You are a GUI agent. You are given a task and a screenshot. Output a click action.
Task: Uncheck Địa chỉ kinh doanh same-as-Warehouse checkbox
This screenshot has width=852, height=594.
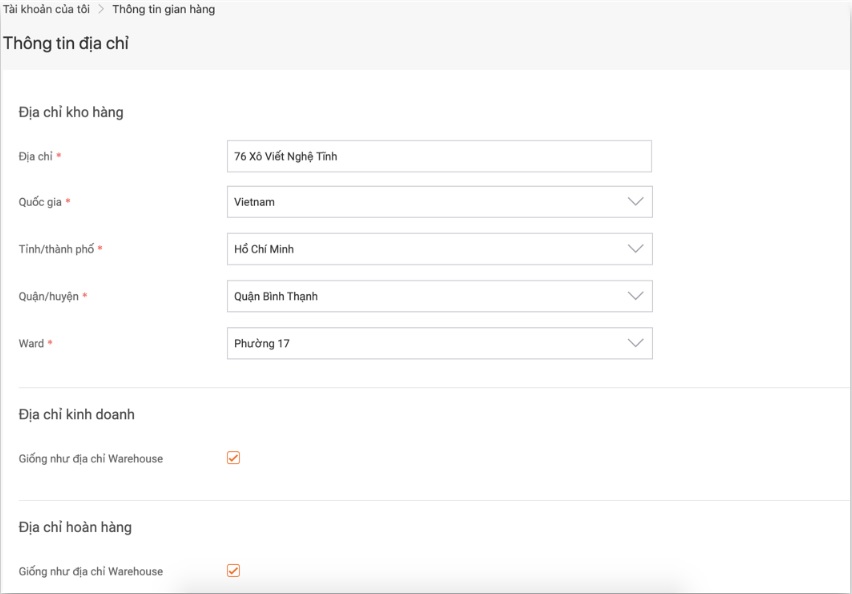click(x=234, y=458)
